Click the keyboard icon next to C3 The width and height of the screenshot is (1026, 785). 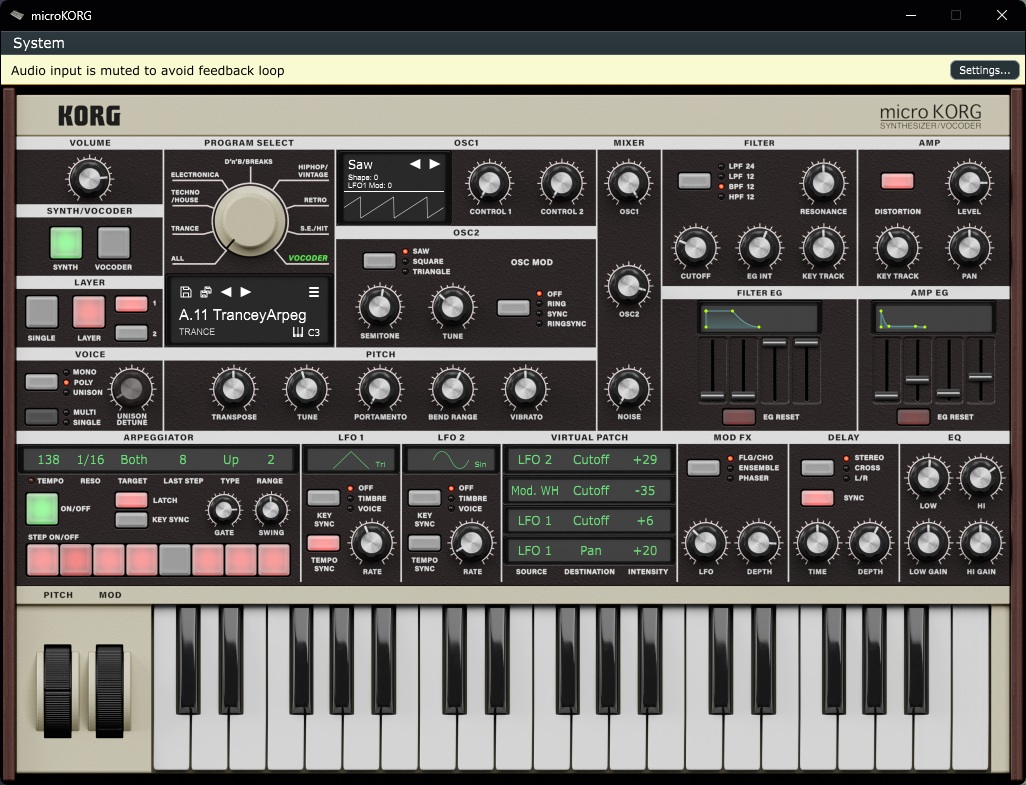[298, 332]
